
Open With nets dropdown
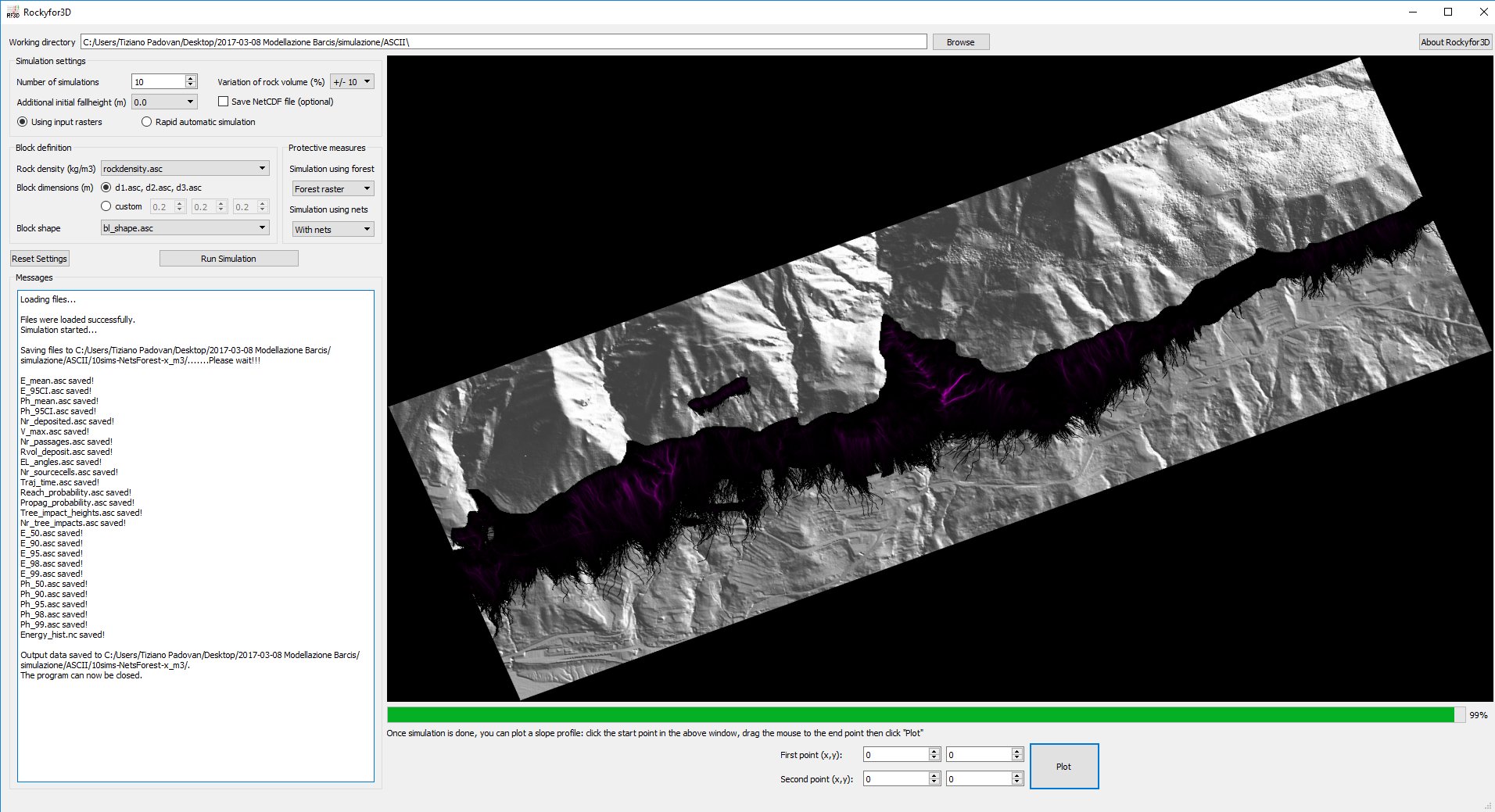(333, 229)
